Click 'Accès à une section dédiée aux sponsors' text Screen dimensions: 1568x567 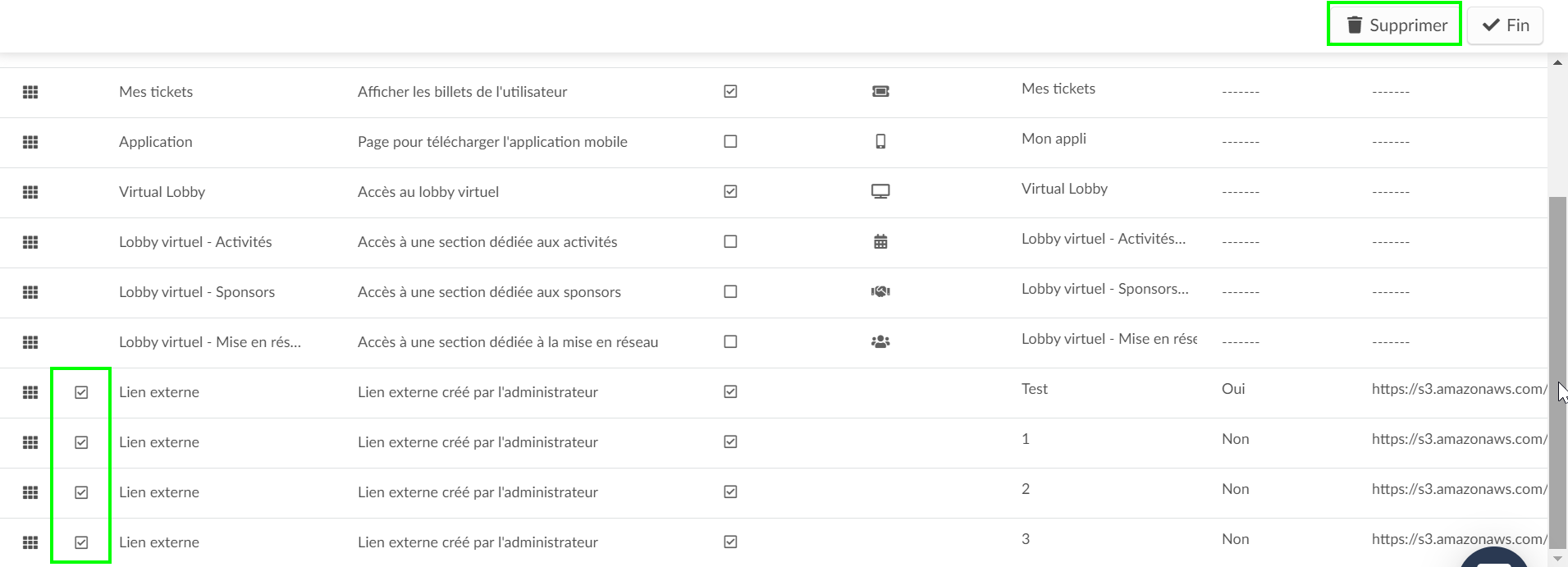click(489, 292)
